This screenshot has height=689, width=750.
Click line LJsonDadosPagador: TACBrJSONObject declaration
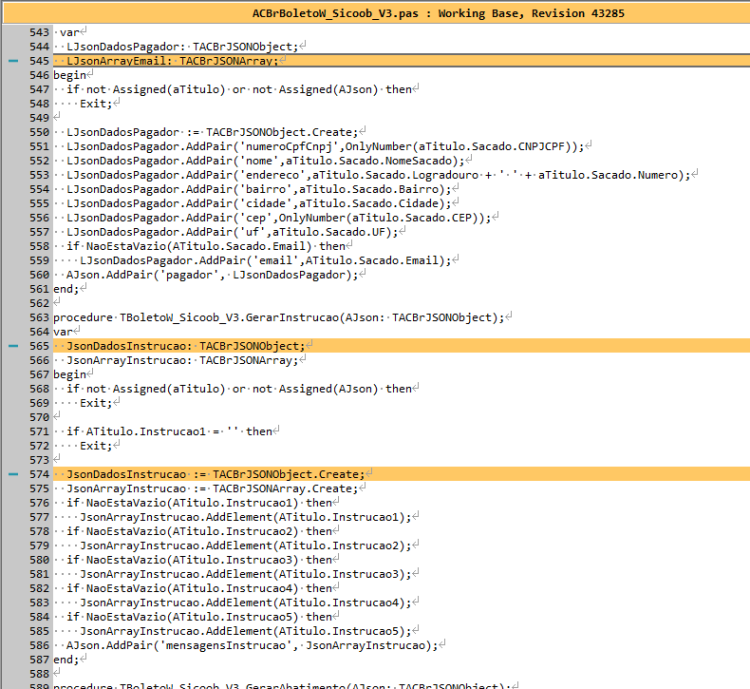[x=182, y=46]
